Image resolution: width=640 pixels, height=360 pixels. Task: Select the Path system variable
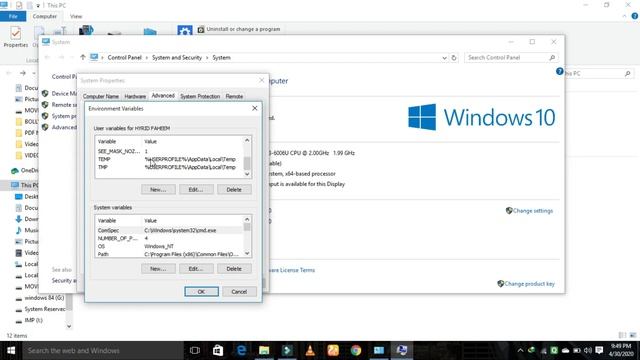169,254
